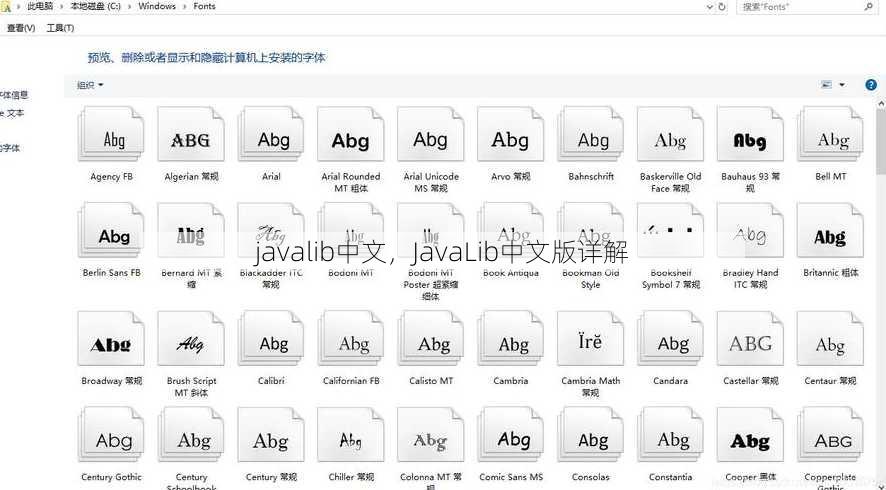Select the Agency FB font icon
Viewport: 886px width, 490px height.
[x=111, y=135]
